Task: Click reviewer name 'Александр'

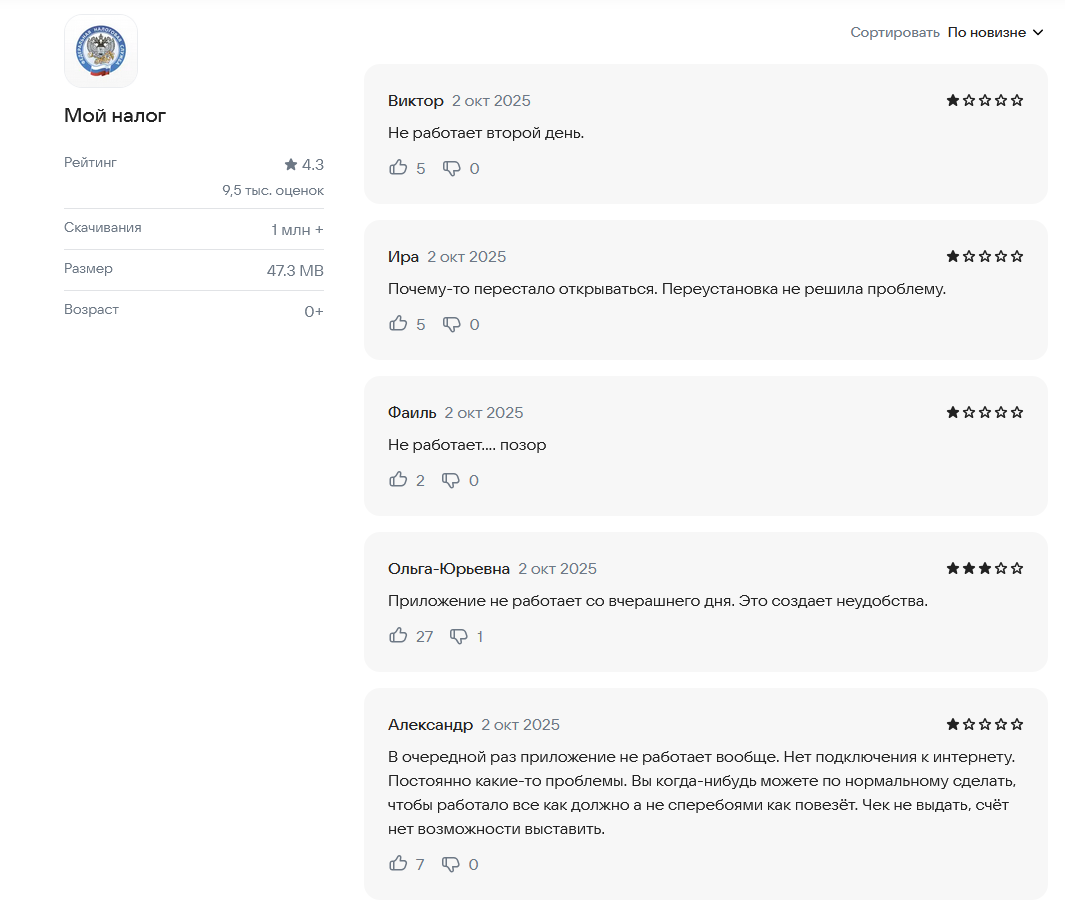Action: coord(430,725)
